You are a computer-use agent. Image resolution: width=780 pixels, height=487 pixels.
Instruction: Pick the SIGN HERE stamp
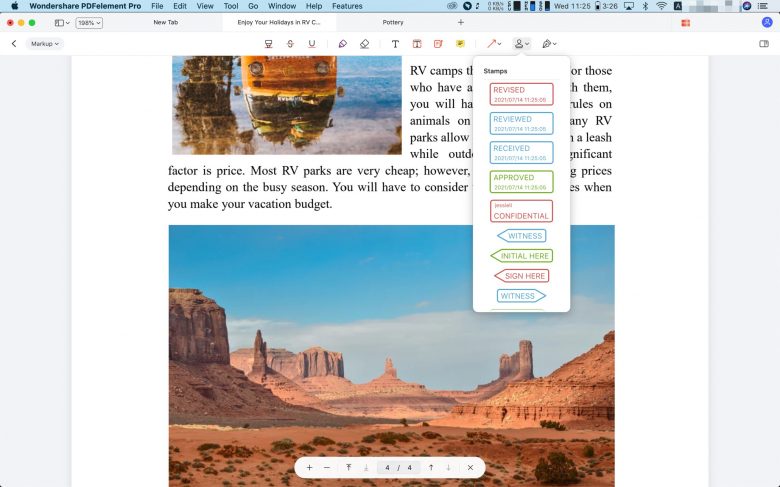521,276
